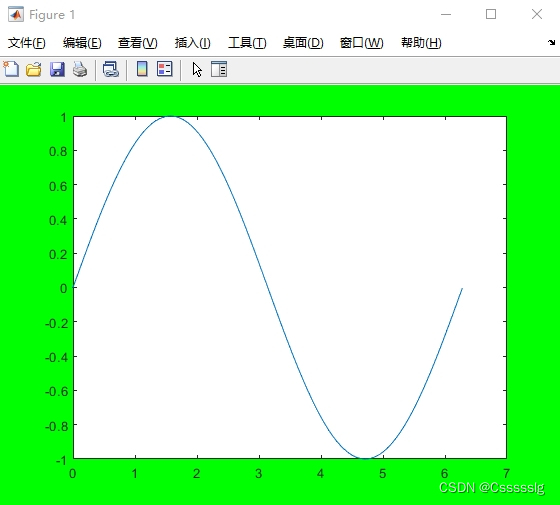Click the dock figure arrow in menu bar
The image size is (560, 505).
(x=551, y=42)
